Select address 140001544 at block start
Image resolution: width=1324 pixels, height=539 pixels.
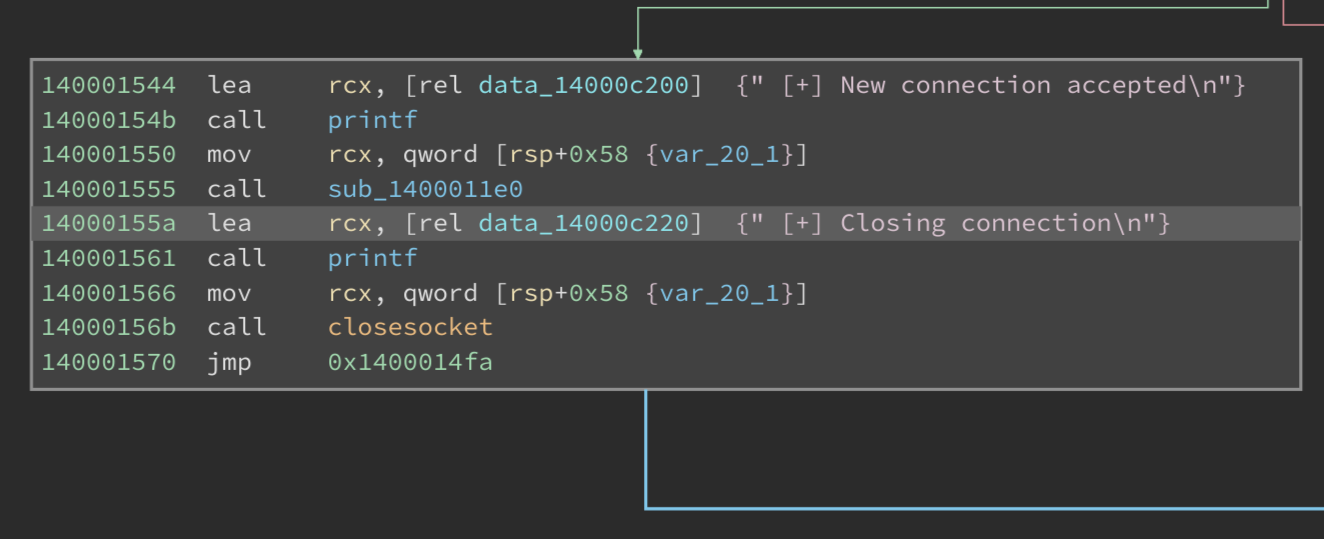[108, 85]
